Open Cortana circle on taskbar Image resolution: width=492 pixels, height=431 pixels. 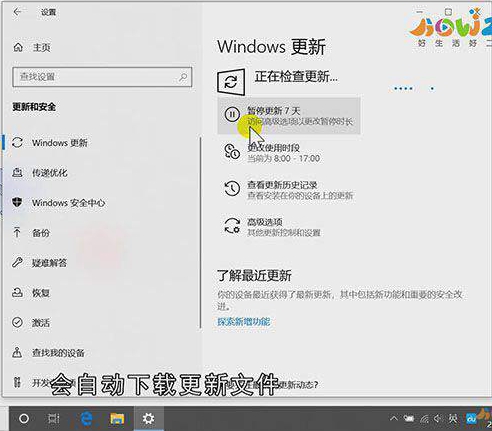click(x=24, y=418)
